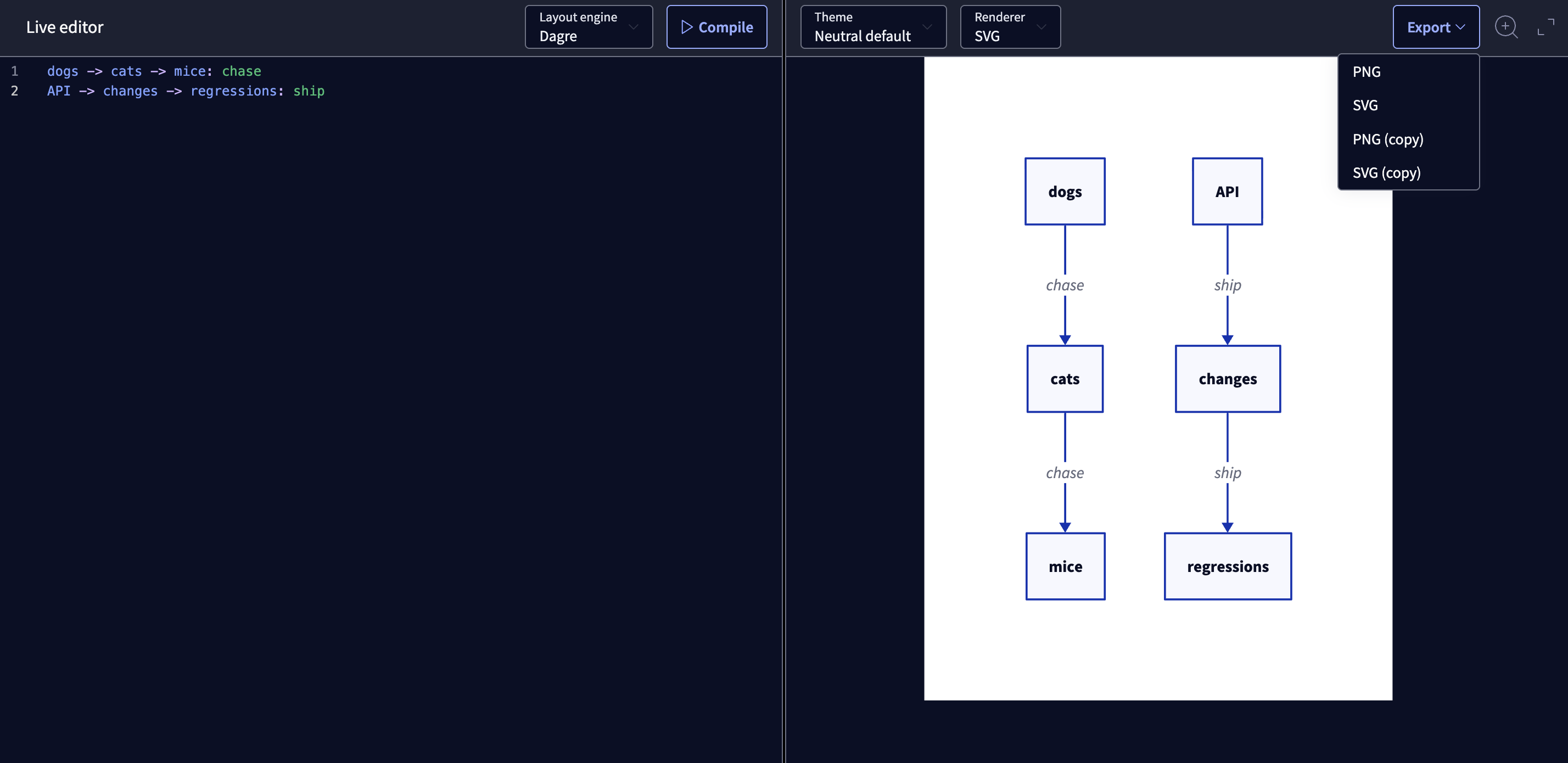Click the mice node in diagram

(x=1065, y=566)
